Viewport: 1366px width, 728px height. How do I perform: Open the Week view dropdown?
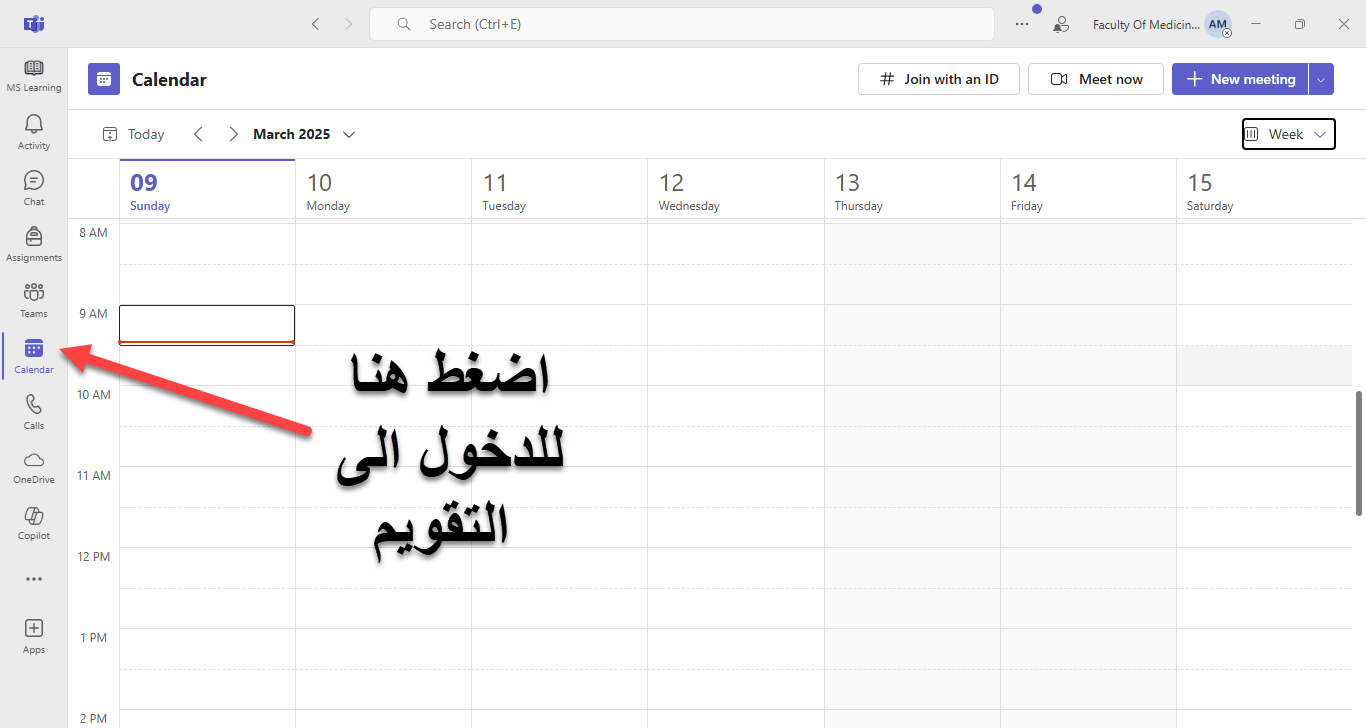(1288, 134)
